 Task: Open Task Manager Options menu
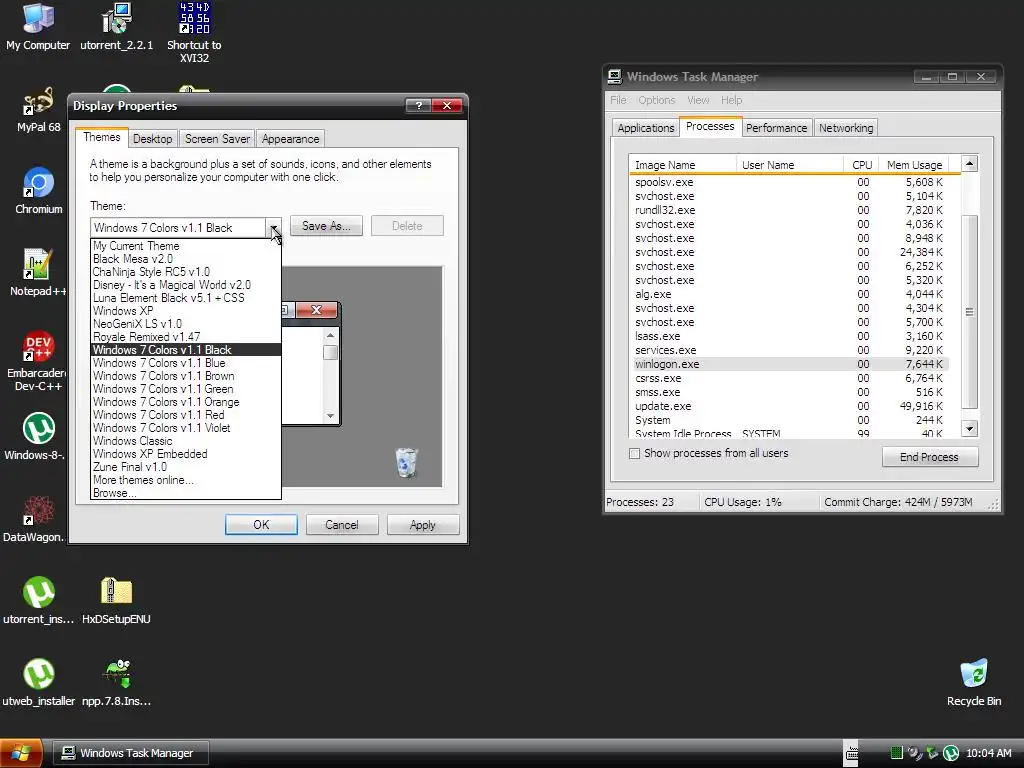point(656,100)
